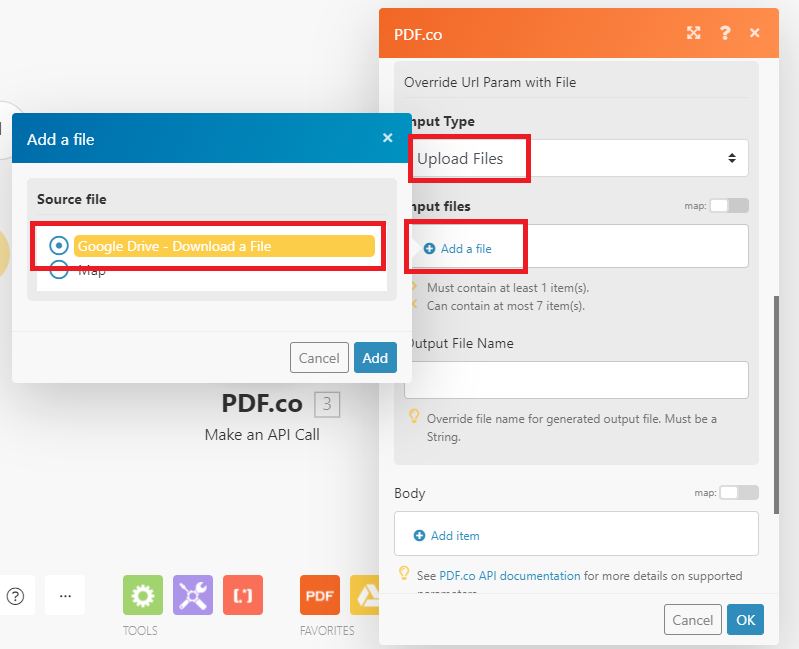Open help for the PDF.co module
The image size is (799, 649).
(725, 33)
